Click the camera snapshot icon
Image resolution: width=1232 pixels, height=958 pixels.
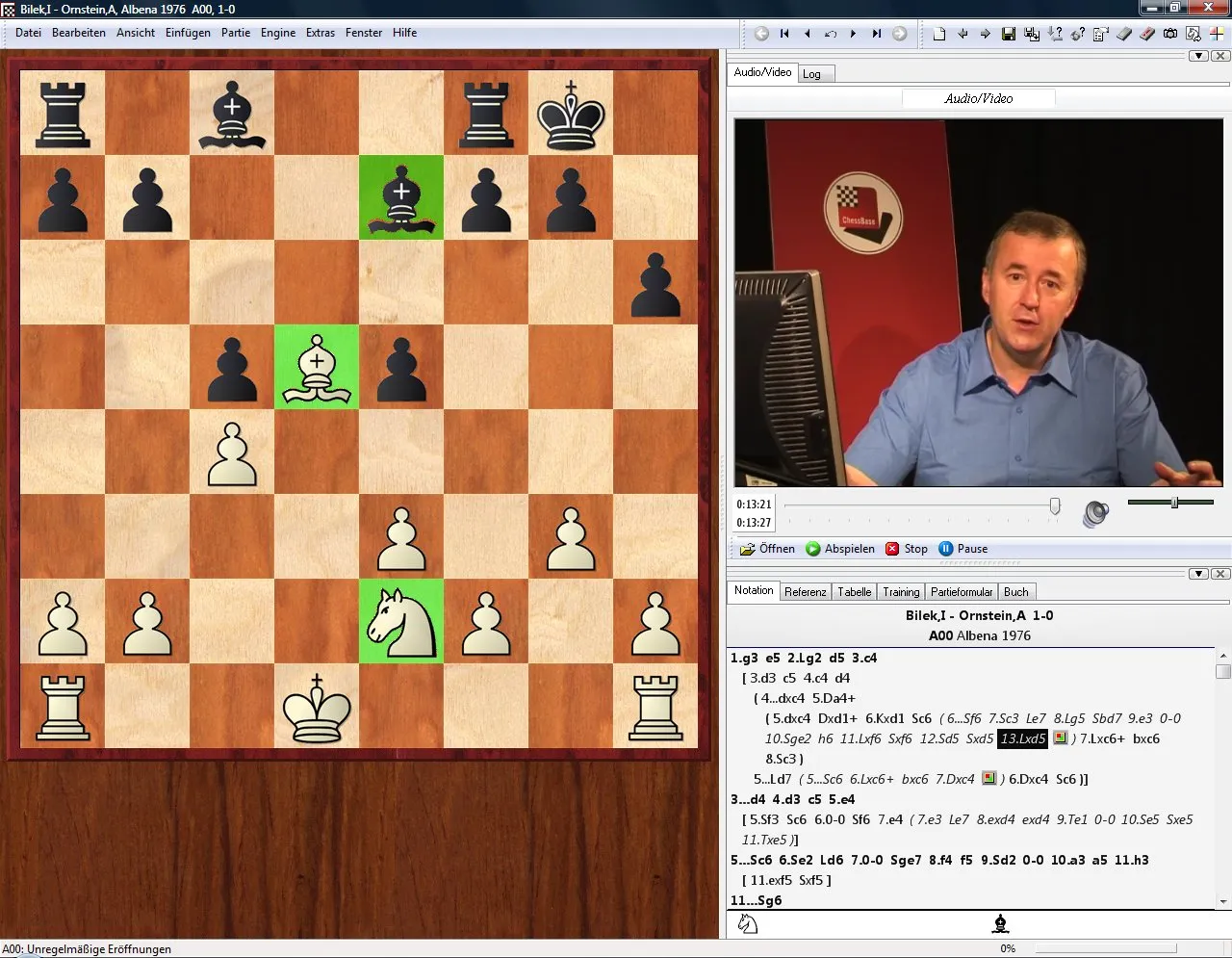click(1169, 34)
